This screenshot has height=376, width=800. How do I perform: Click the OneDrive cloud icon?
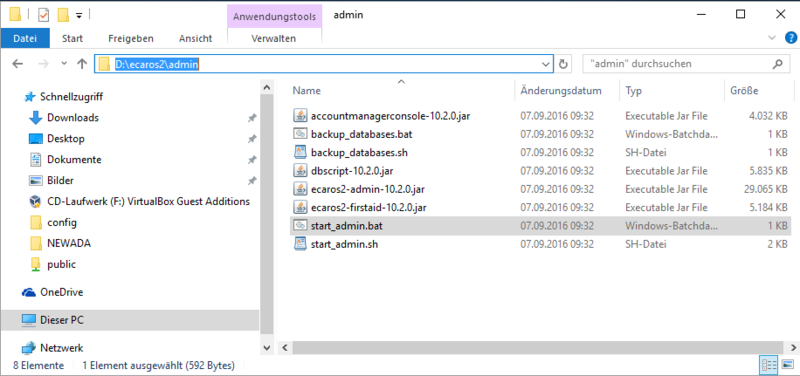pos(29,292)
